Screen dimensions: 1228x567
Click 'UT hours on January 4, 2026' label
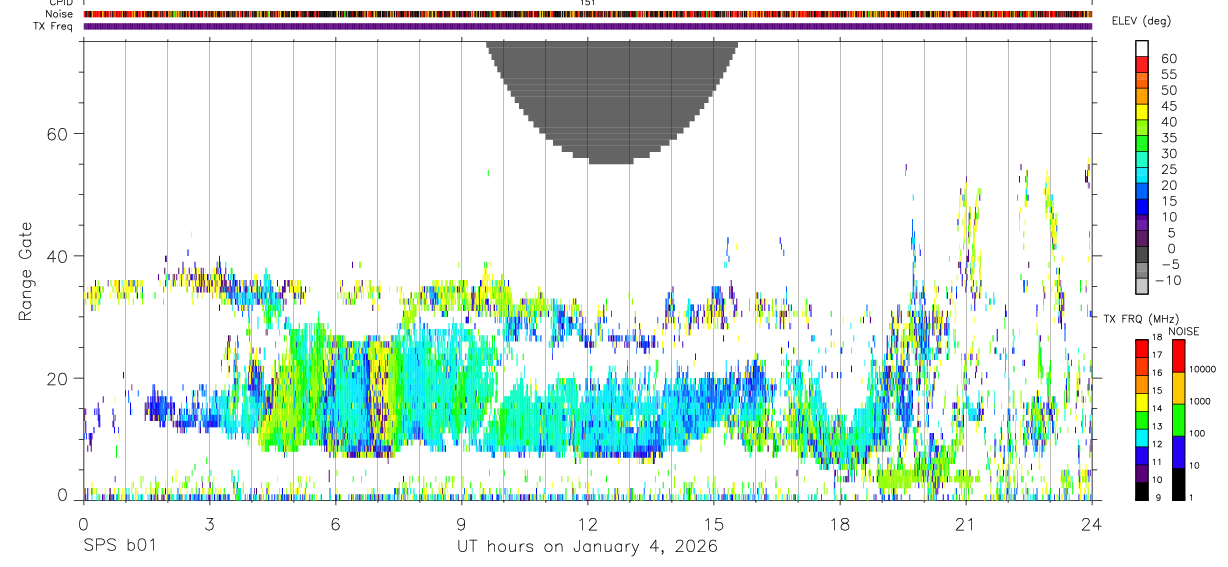pyautogui.click(x=587, y=547)
